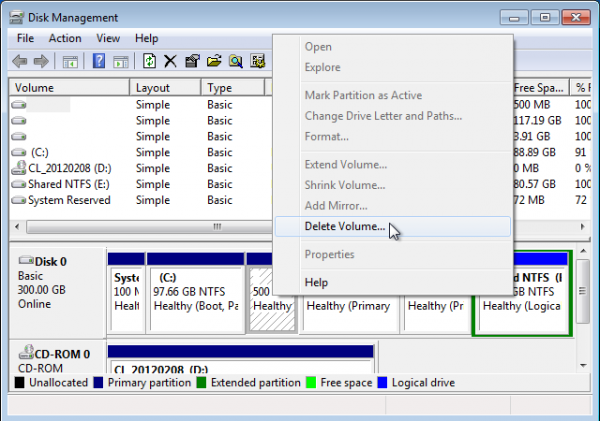Click Change Drive Letter and Paths entry
The image size is (600, 421).
393,116
